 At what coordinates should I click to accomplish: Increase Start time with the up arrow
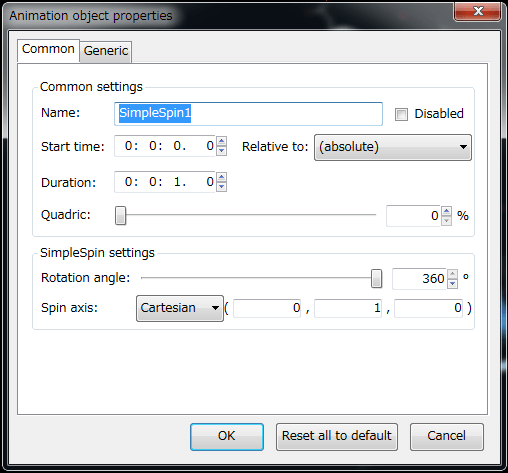(222, 141)
